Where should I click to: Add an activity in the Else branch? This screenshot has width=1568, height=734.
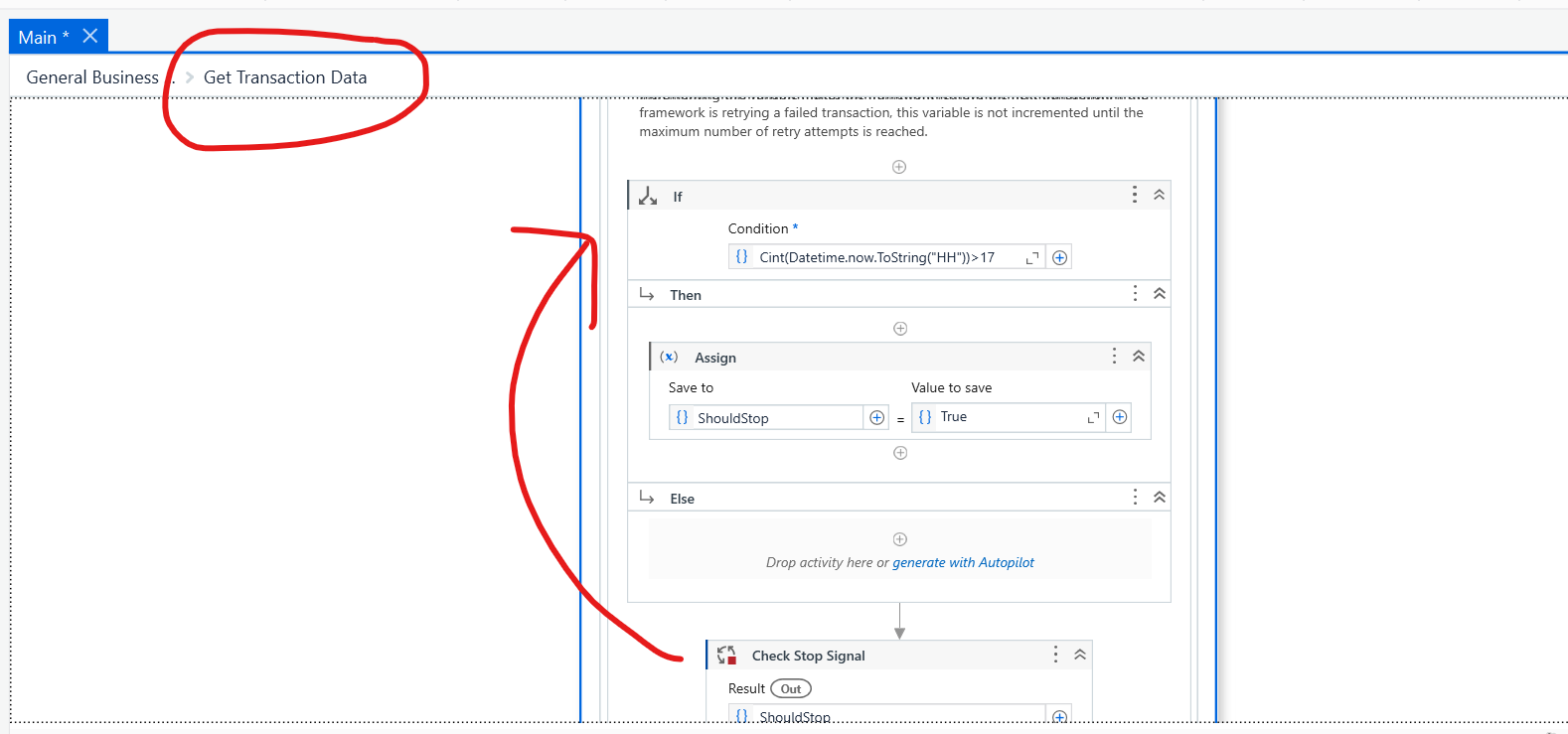point(900,539)
